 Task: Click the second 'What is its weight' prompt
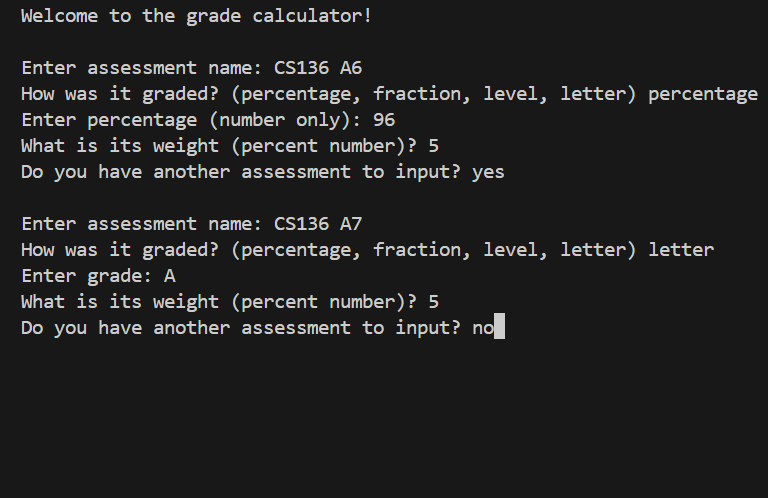pos(219,303)
